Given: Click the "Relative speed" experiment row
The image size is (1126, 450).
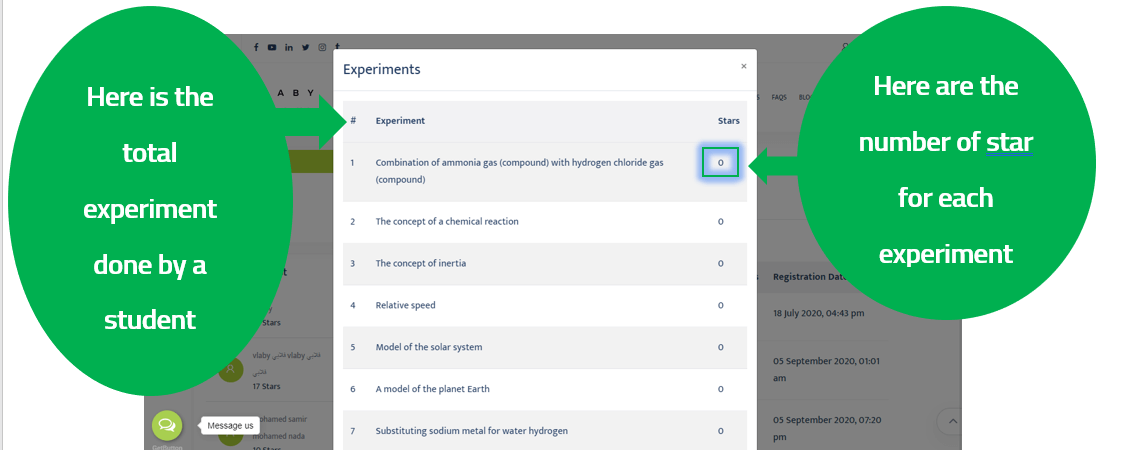Looking at the screenshot, I should [x=405, y=305].
